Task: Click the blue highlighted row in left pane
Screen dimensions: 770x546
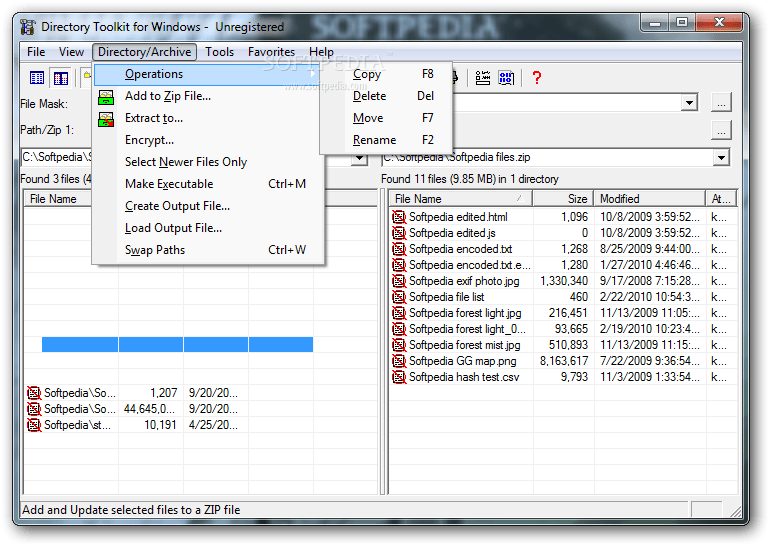Action: pyautogui.click(x=177, y=345)
